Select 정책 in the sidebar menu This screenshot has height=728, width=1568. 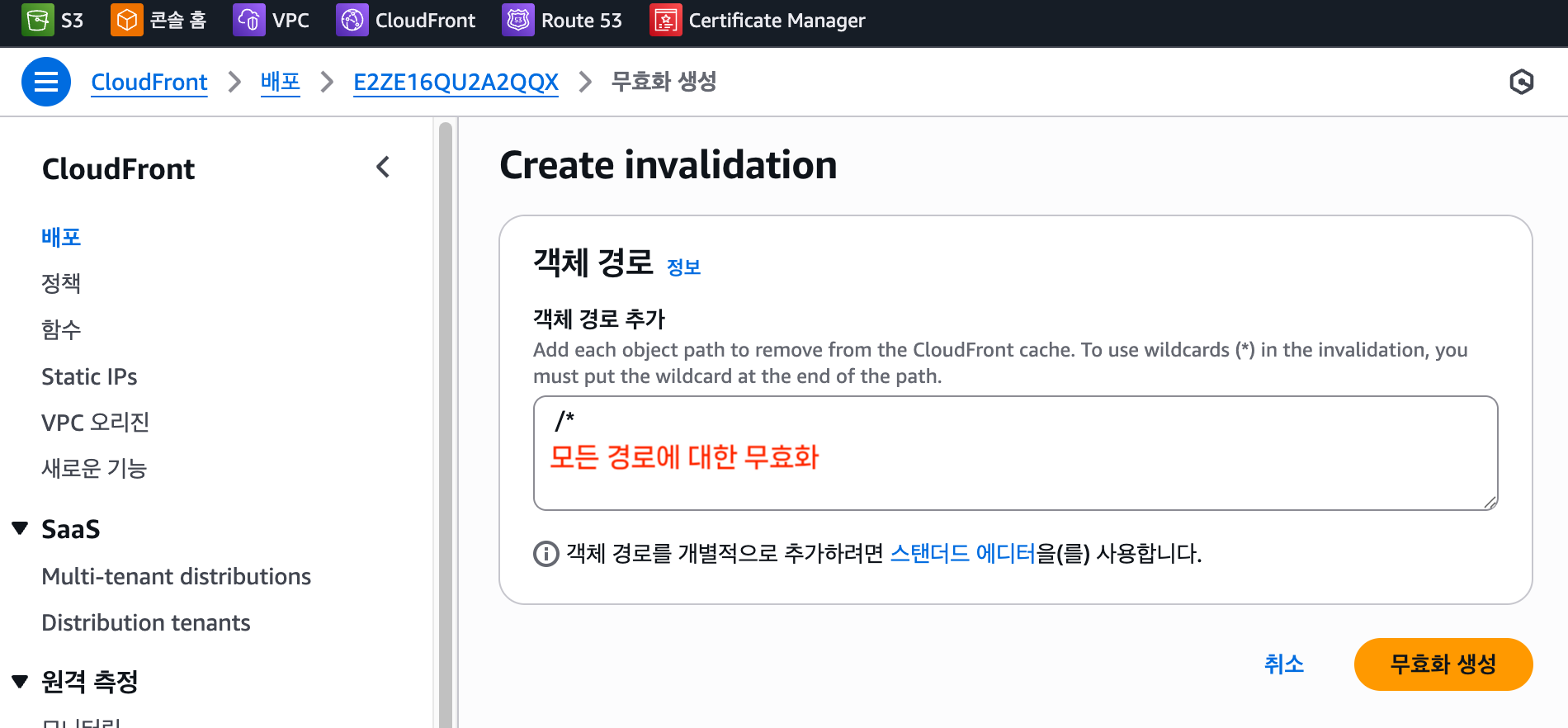pos(61,283)
